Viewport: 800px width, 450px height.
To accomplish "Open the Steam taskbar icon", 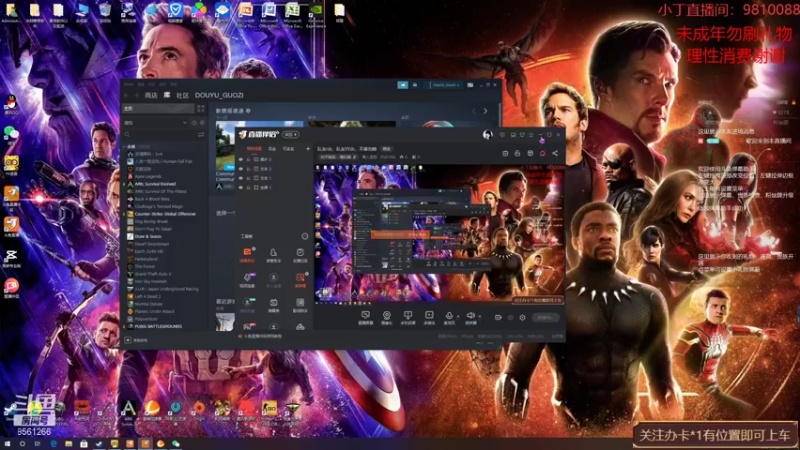I will tap(99, 444).
